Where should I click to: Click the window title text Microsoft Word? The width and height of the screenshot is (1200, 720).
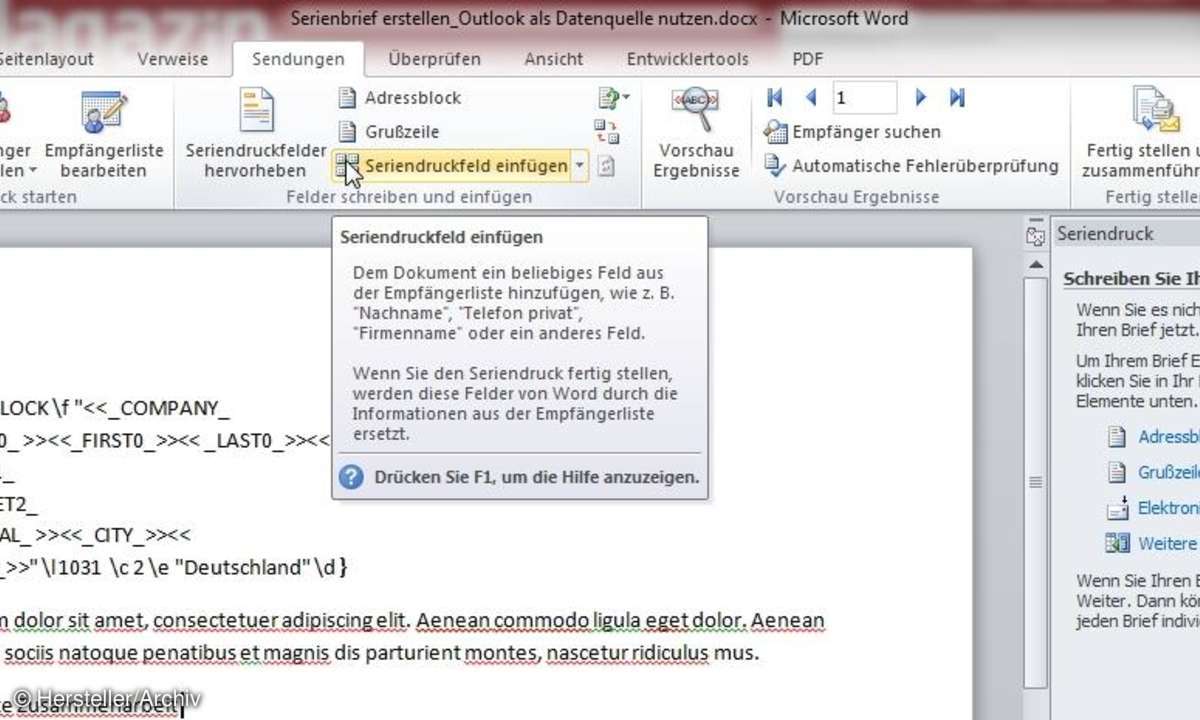pyautogui.click(x=844, y=18)
